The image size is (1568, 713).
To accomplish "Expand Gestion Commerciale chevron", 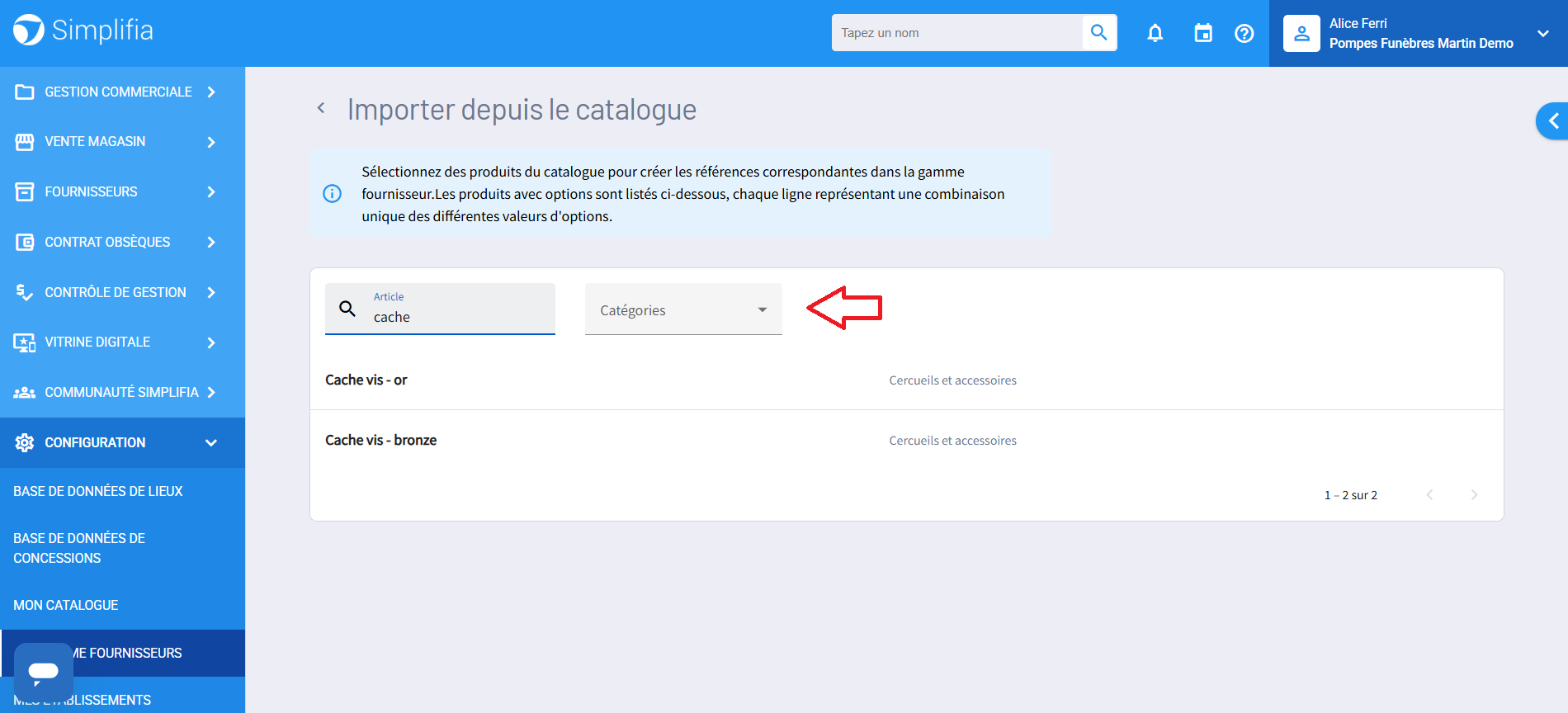I will (211, 92).
